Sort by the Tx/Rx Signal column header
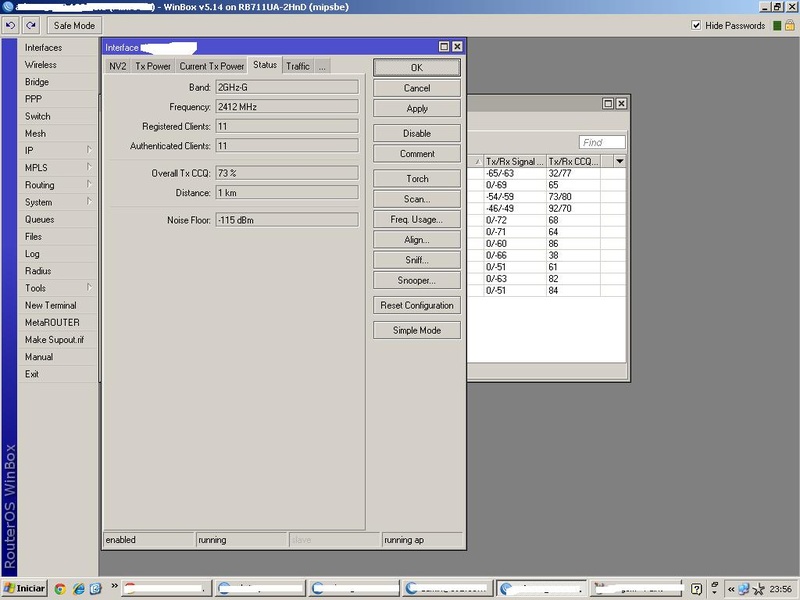Screen dimensions: 800x600 (x=514, y=161)
